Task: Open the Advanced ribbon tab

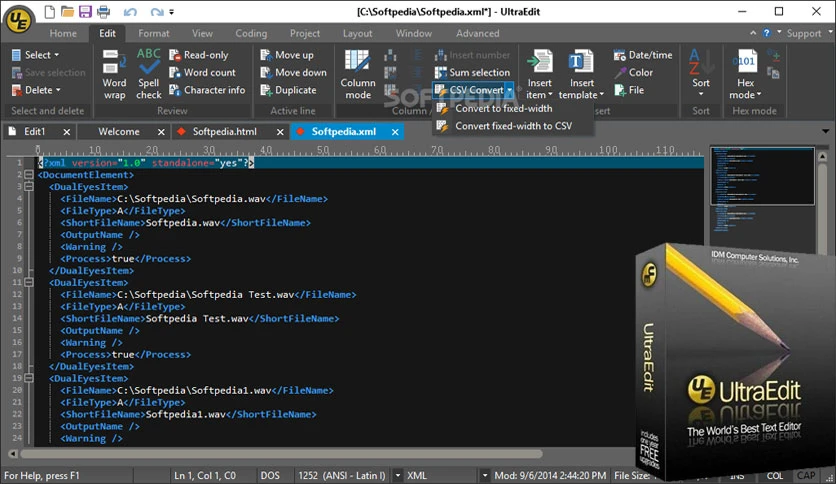Action: pyautogui.click(x=478, y=33)
